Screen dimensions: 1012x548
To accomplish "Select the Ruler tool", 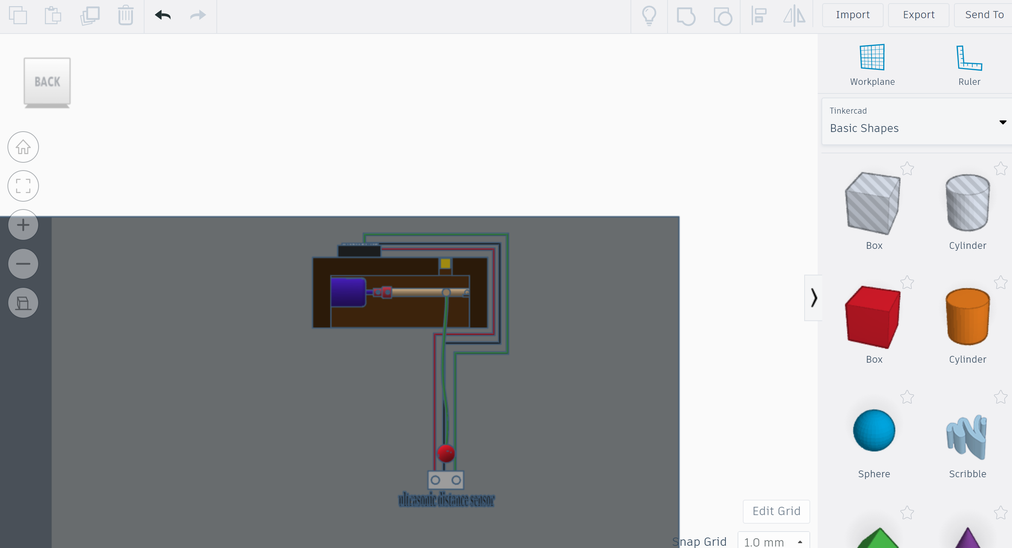I will [969, 65].
